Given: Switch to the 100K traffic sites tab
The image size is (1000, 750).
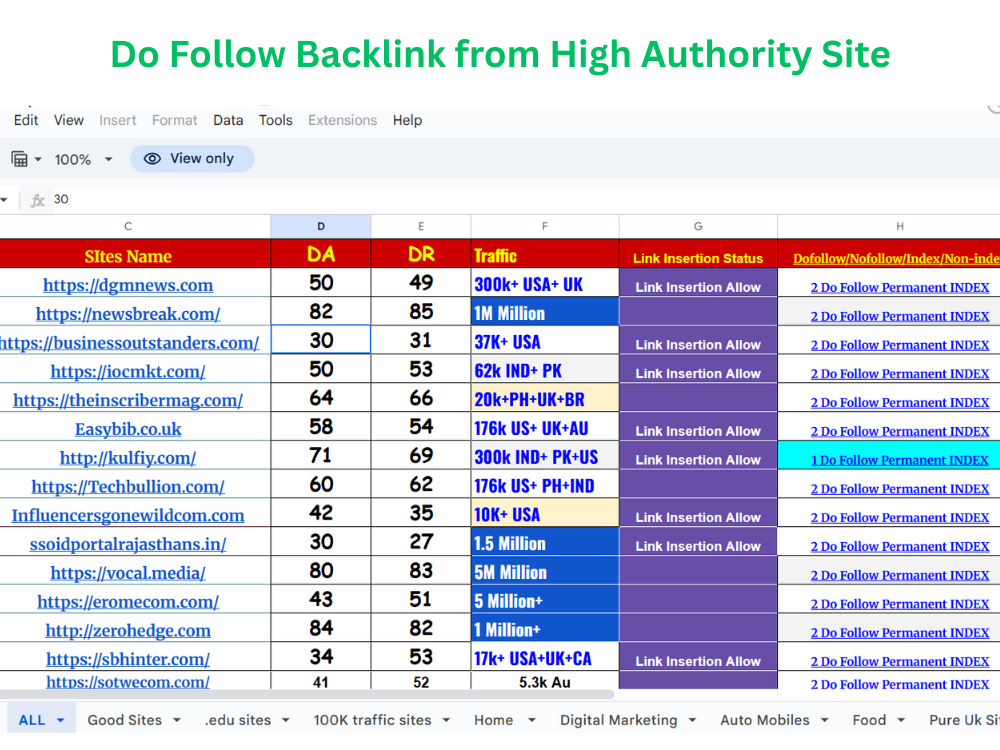Looking at the screenshot, I should click(372, 720).
